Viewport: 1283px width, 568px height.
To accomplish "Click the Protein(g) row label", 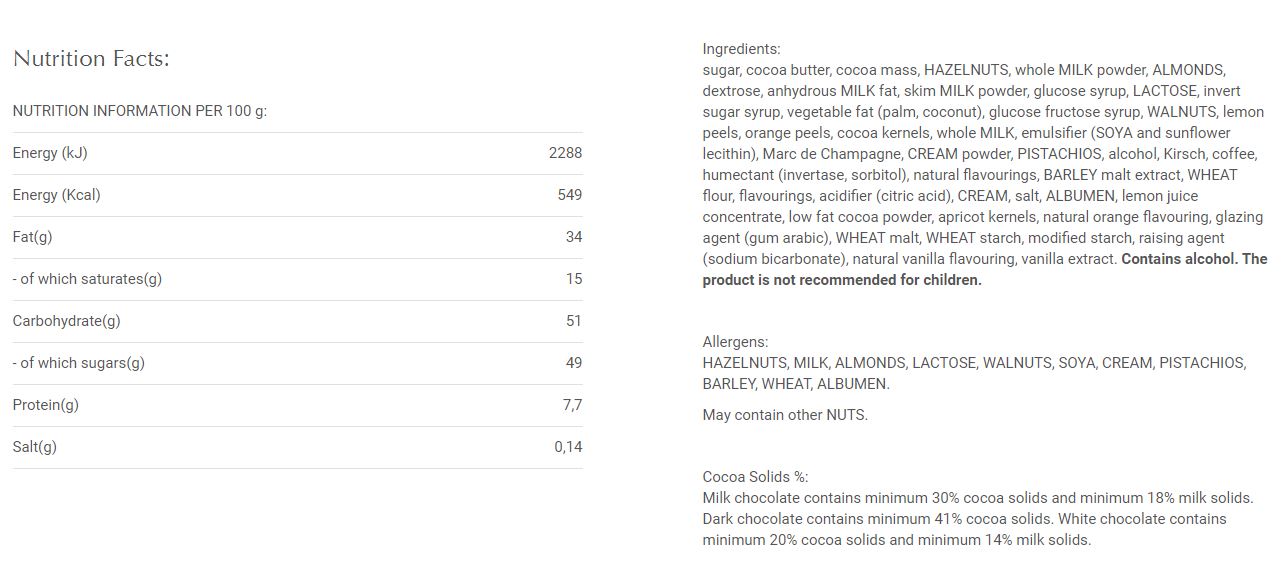I will pos(45,405).
